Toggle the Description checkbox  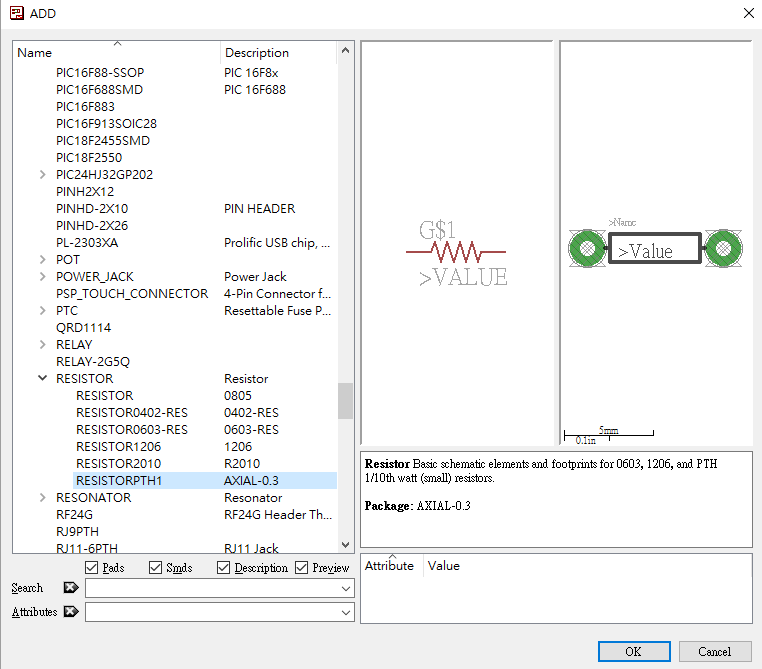tap(224, 568)
